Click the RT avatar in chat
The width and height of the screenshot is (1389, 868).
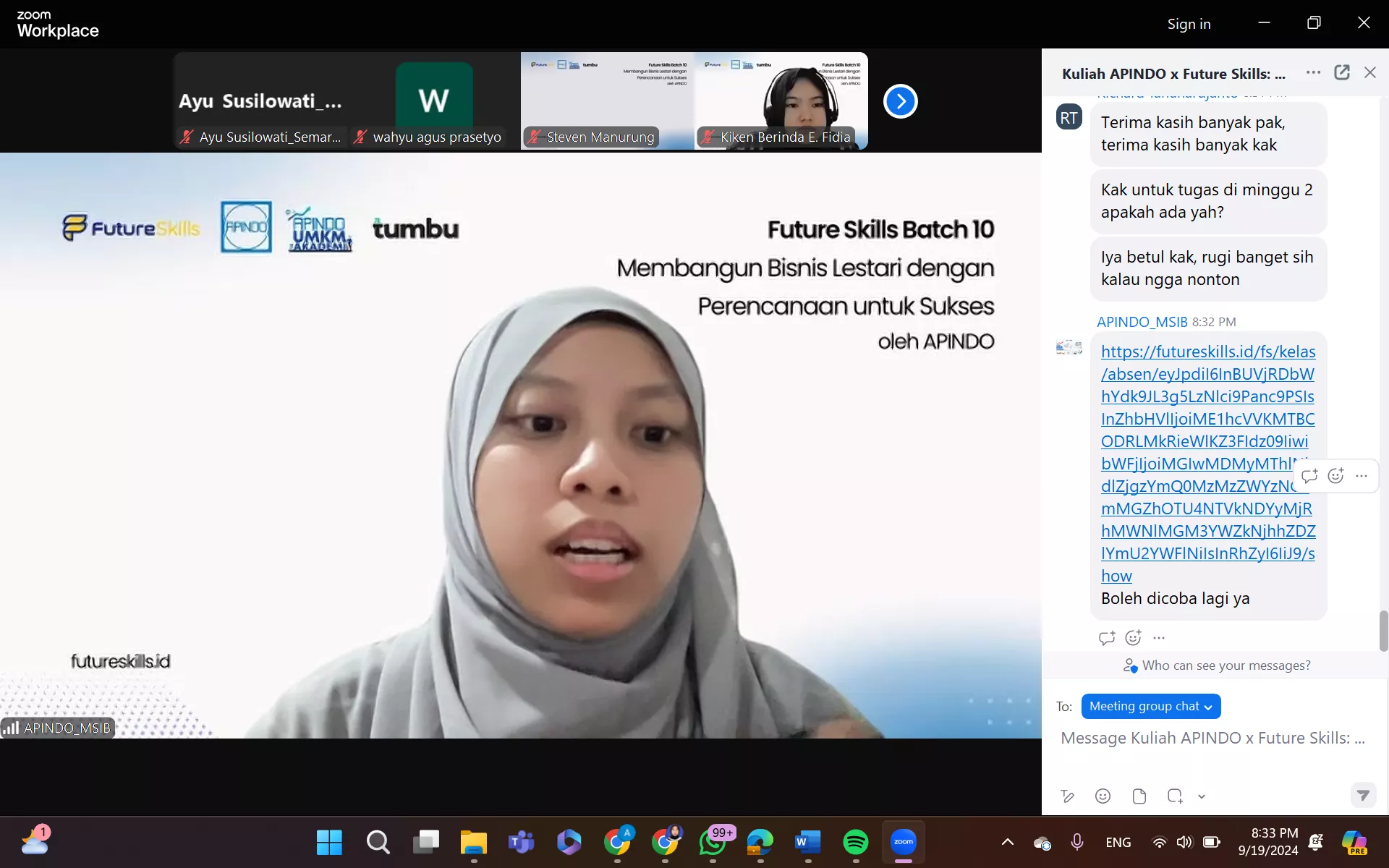coord(1069,117)
